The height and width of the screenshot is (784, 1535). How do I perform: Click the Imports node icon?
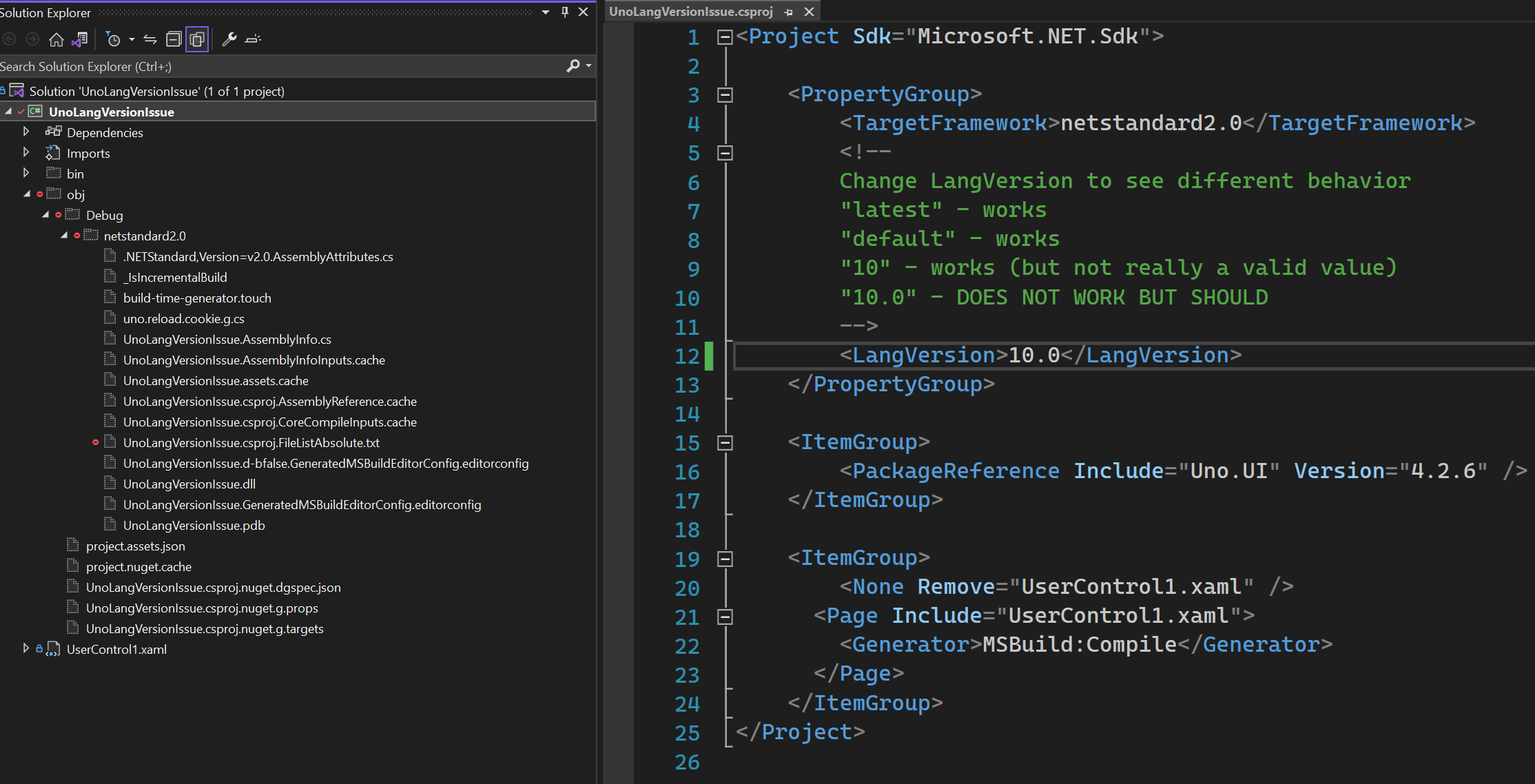[54, 153]
